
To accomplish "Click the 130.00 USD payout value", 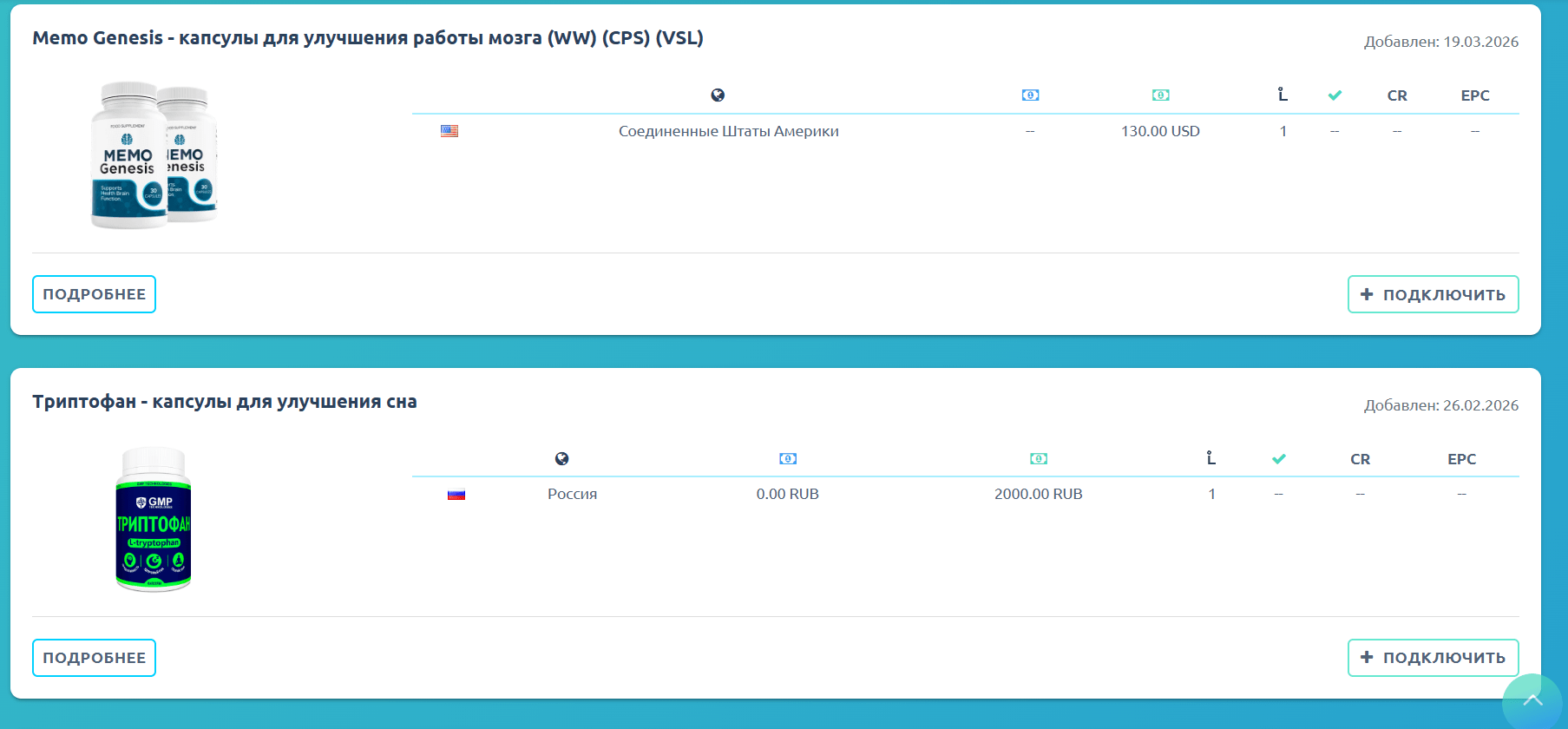I will (x=1160, y=131).
